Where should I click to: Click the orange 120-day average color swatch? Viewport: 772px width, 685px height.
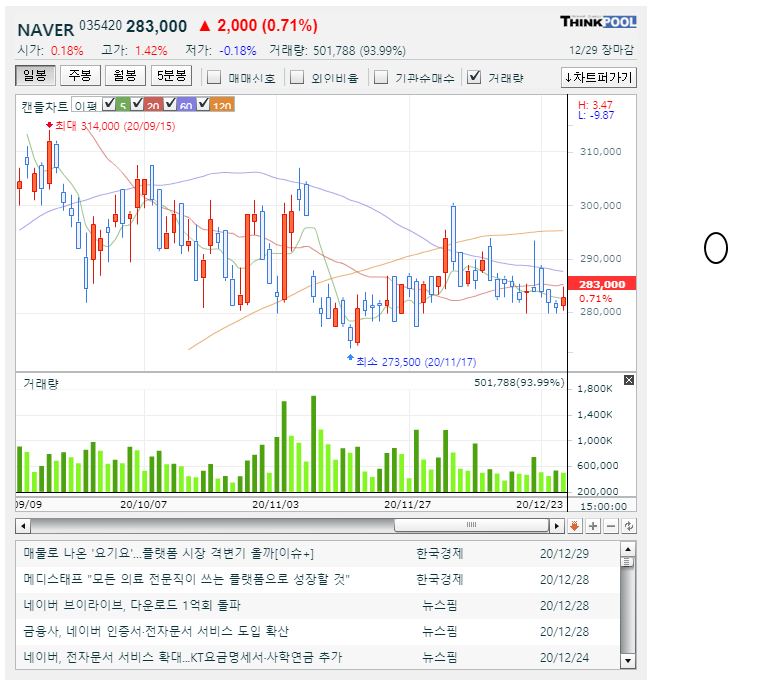[222, 104]
